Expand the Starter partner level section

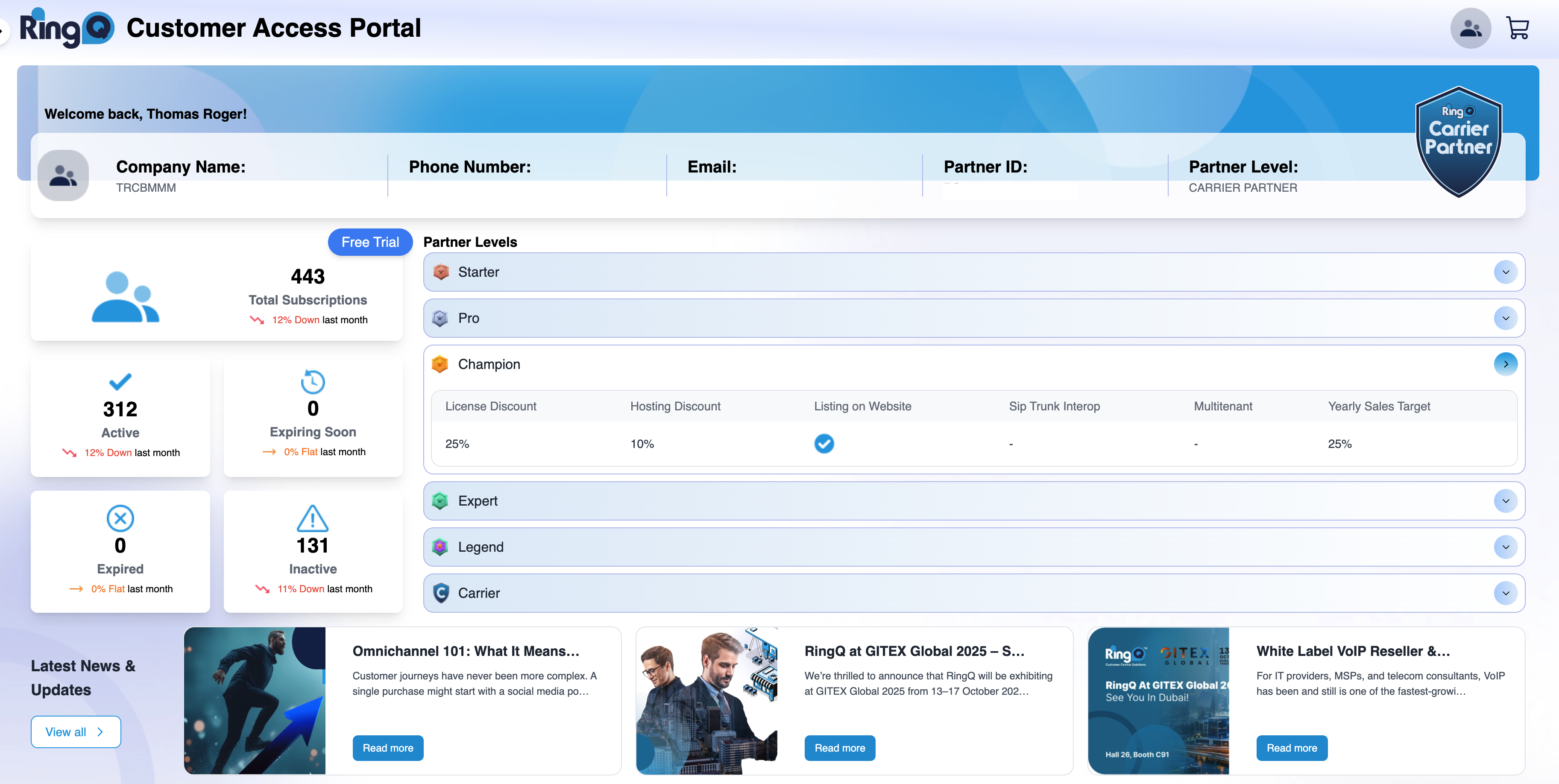[x=1506, y=272]
